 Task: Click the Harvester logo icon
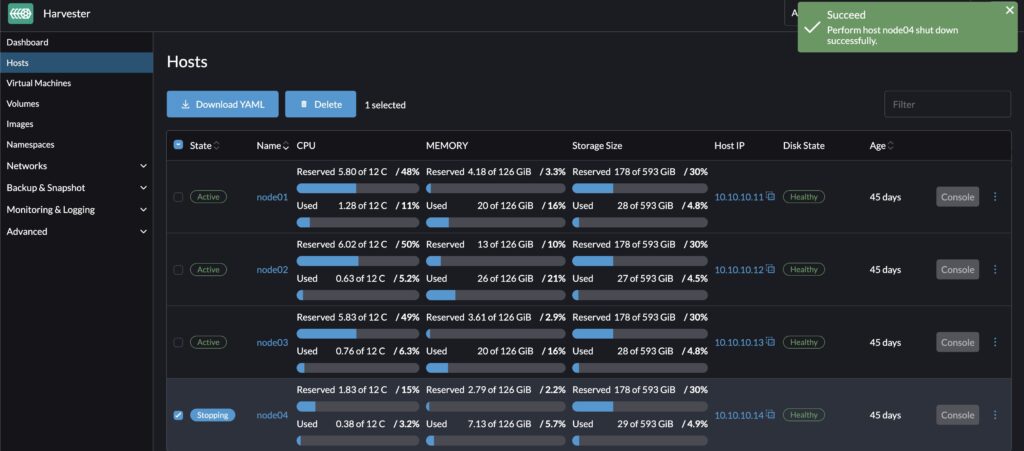tap(21, 14)
